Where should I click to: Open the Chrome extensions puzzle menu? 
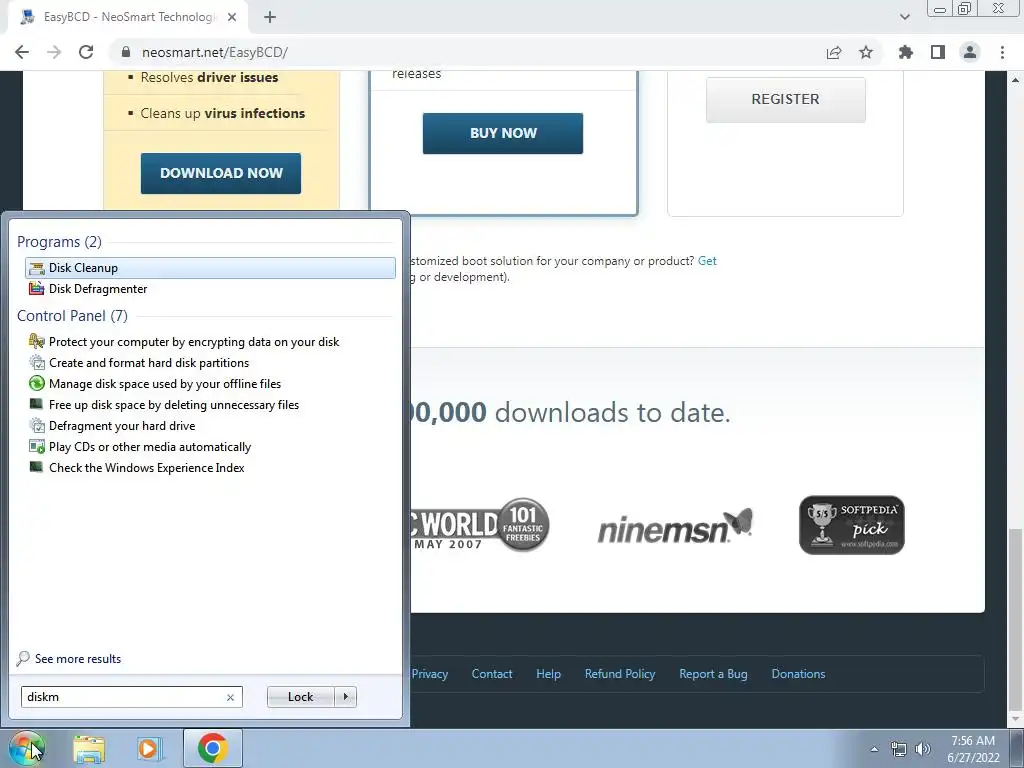coord(906,52)
